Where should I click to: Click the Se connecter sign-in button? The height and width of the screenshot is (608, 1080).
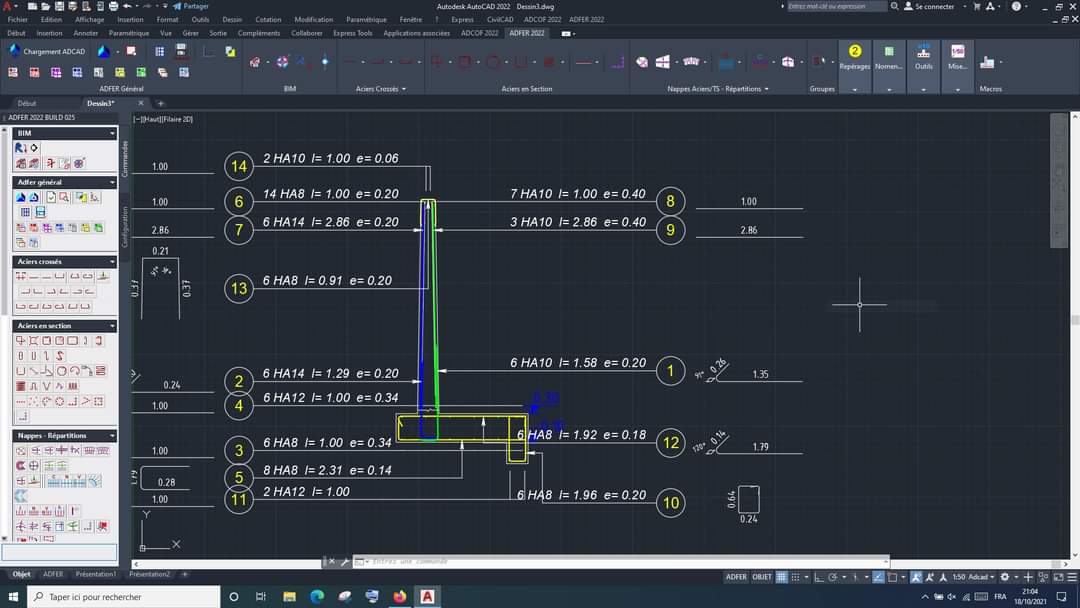point(929,6)
